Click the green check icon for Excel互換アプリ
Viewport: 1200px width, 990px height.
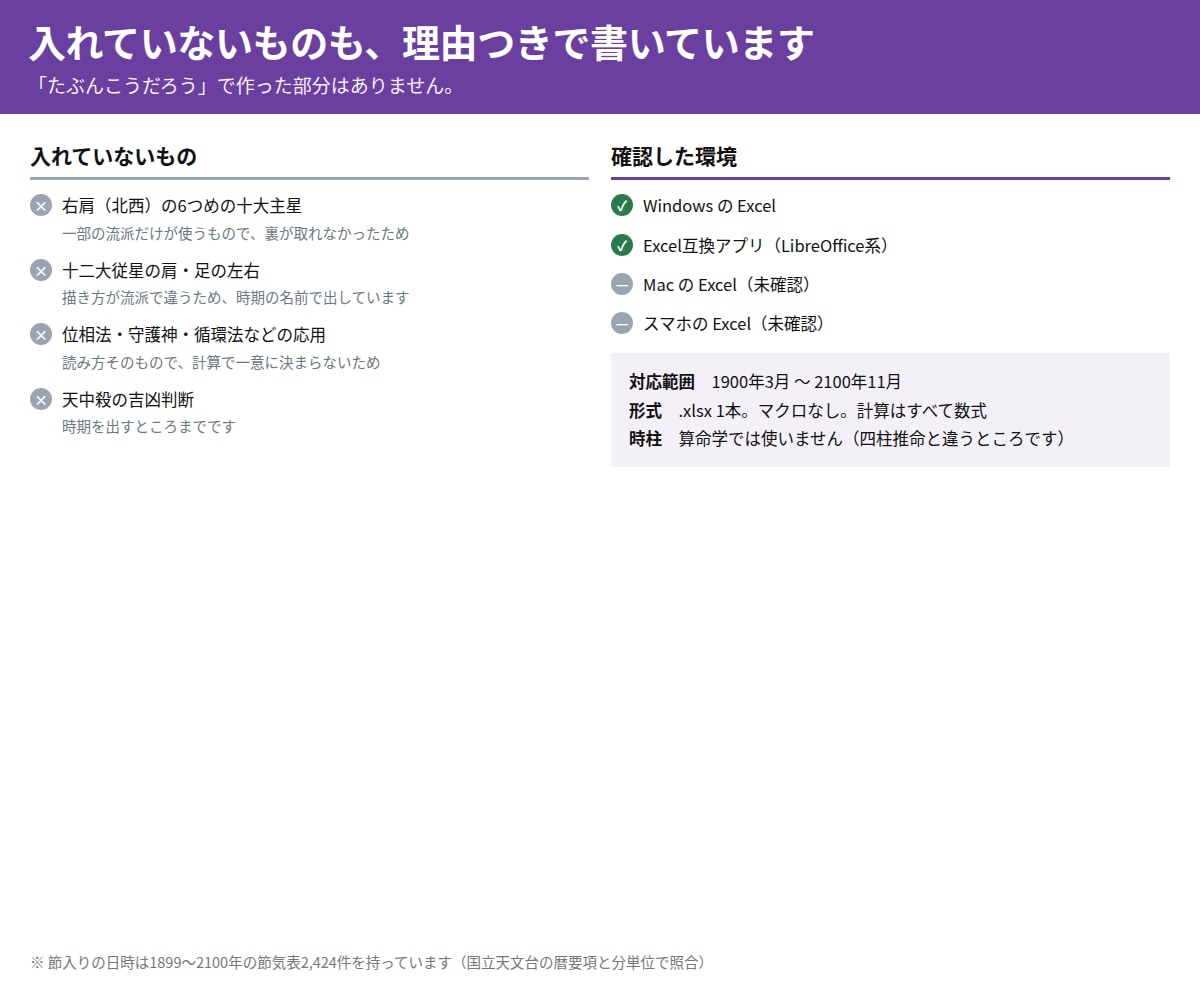point(622,245)
